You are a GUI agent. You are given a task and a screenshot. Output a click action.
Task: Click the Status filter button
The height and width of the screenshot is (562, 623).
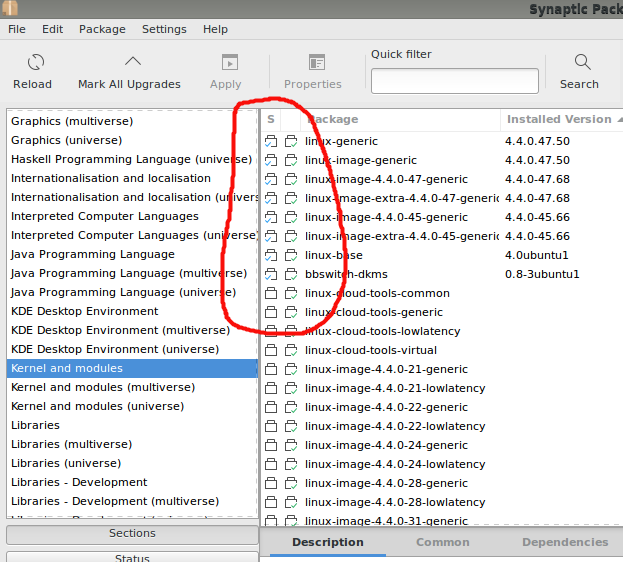click(132, 557)
